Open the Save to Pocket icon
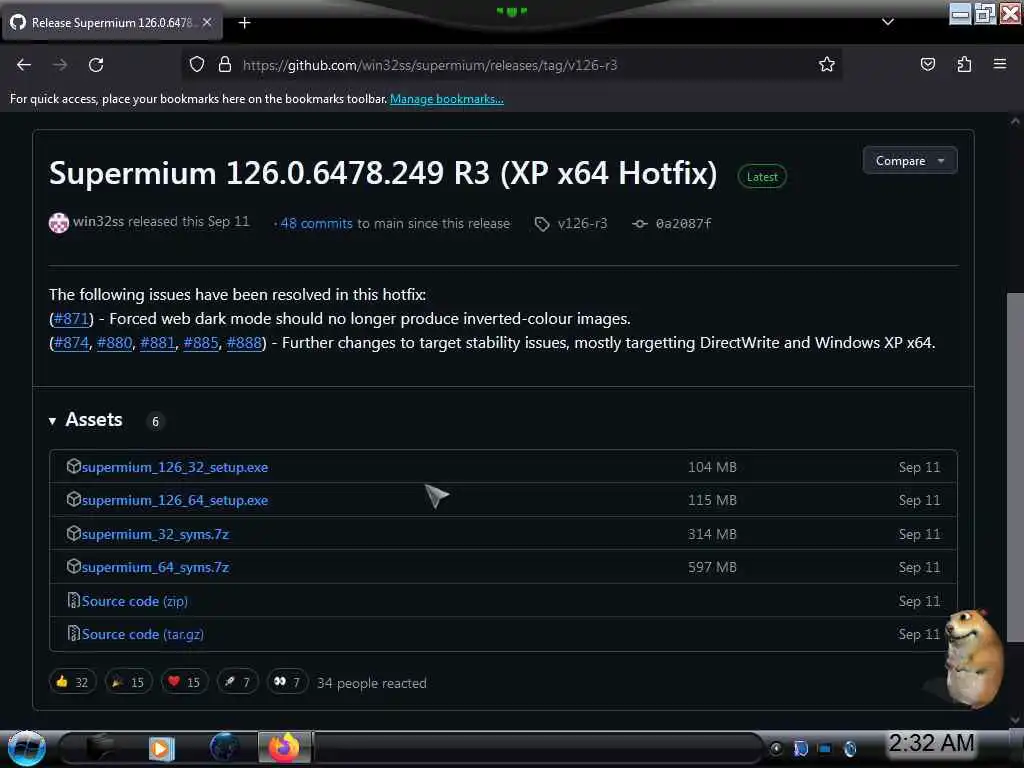The image size is (1024, 768). point(927,65)
